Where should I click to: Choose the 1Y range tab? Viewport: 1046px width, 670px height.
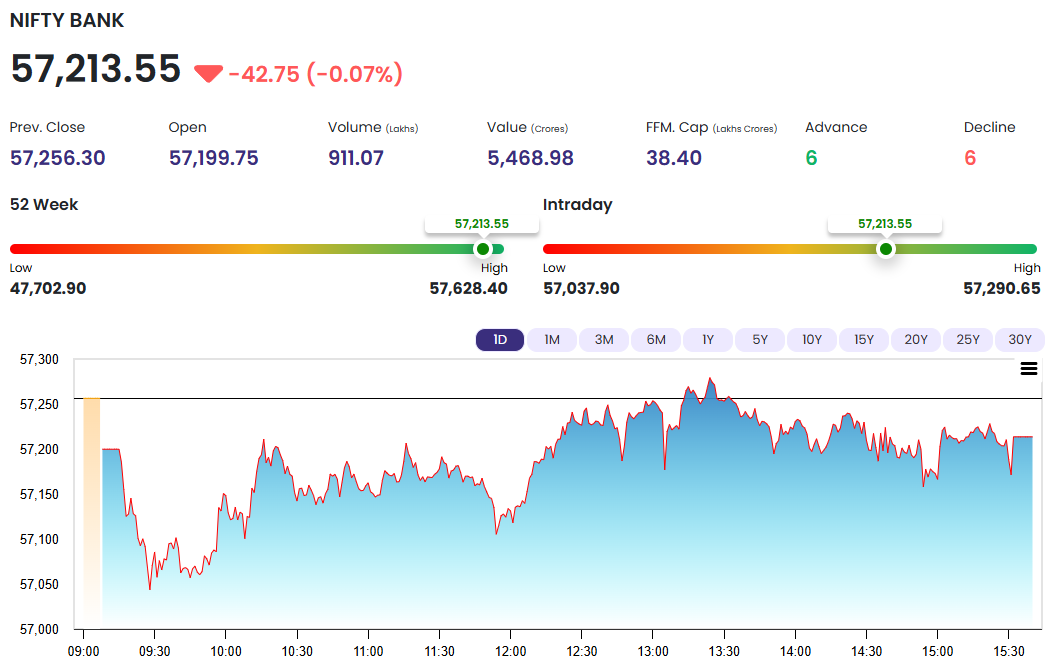[x=708, y=340]
